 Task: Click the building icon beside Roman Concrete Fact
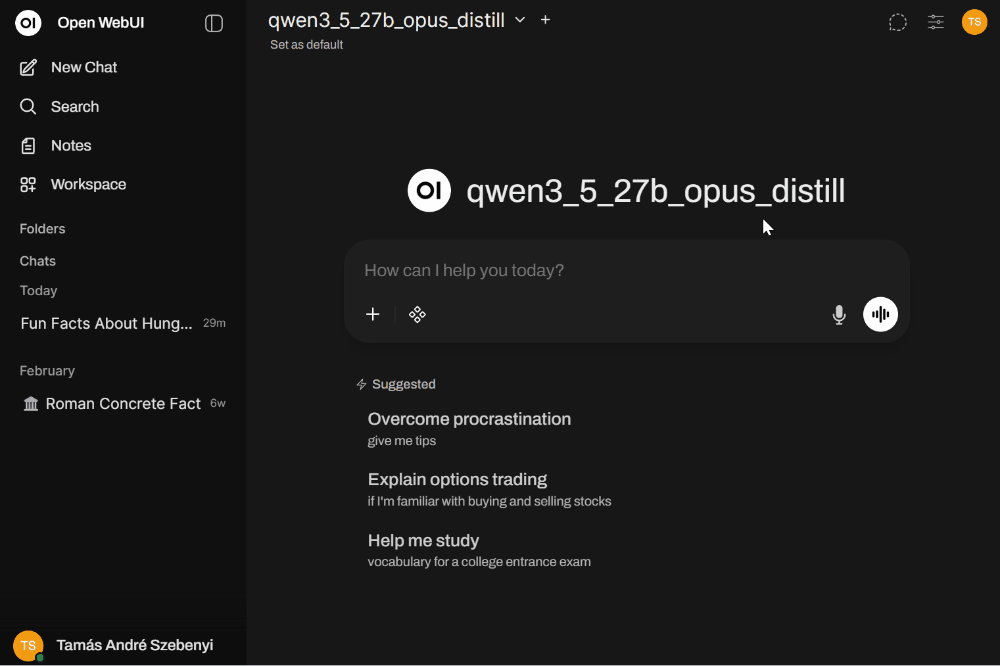(31, 404)
